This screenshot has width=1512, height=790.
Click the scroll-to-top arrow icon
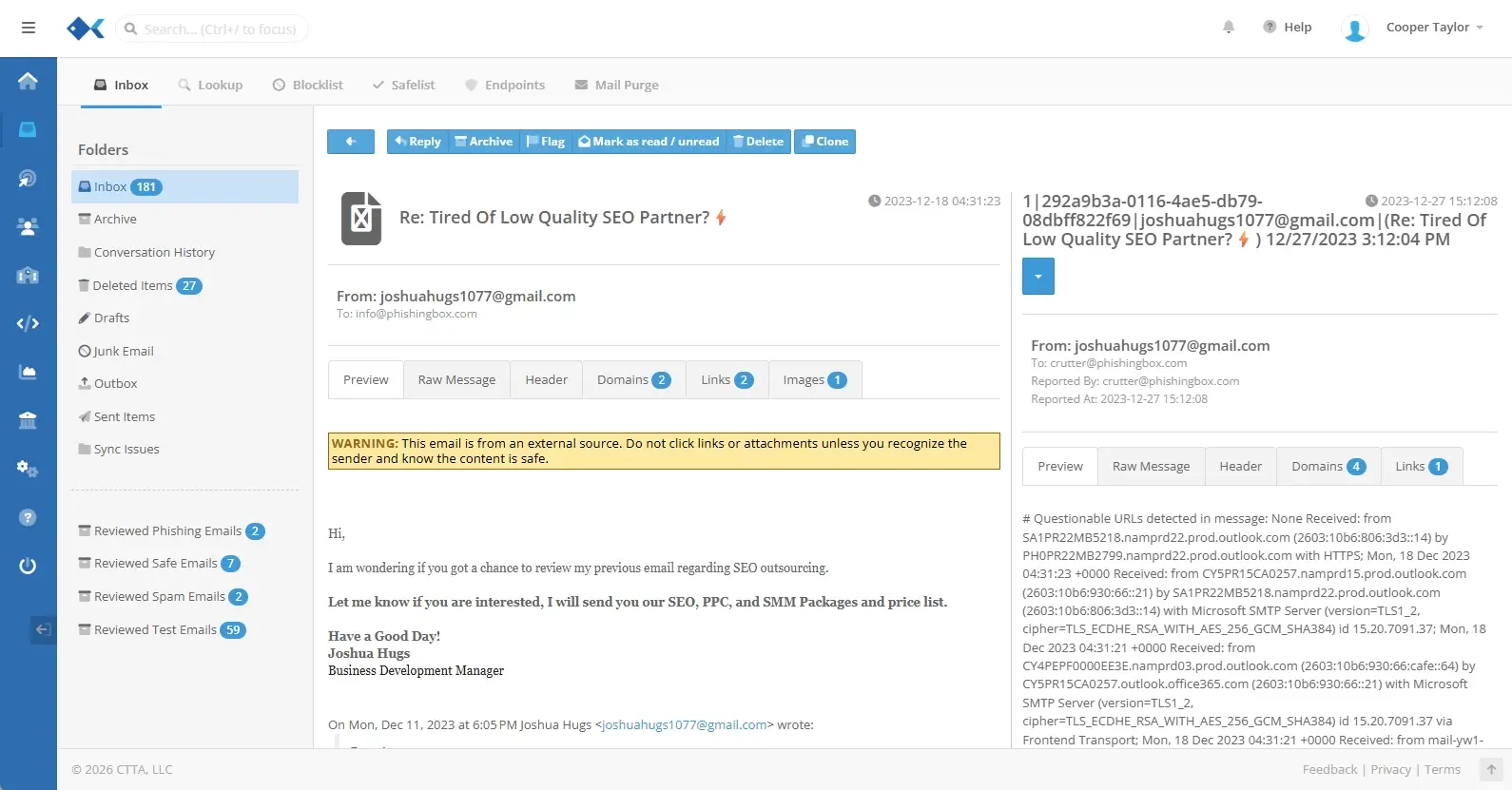pyautogui.click(x=1491, y=769)
